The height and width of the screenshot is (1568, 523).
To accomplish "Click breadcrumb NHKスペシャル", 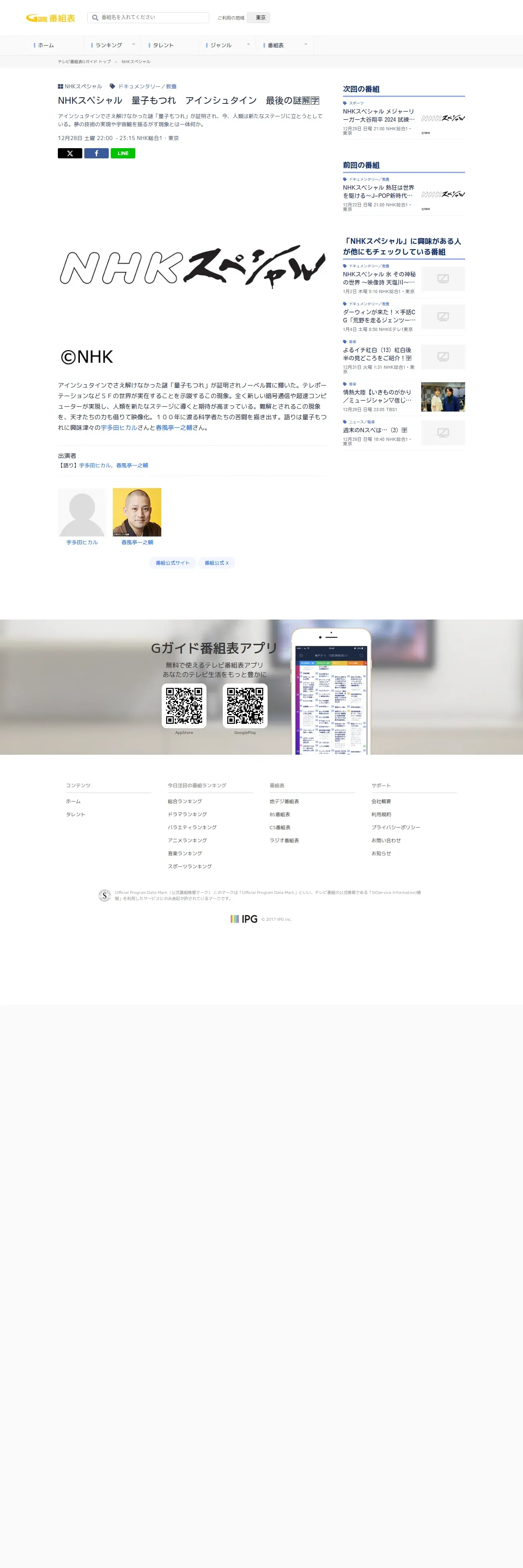I will pyautogui.click(x=136, y=61).
